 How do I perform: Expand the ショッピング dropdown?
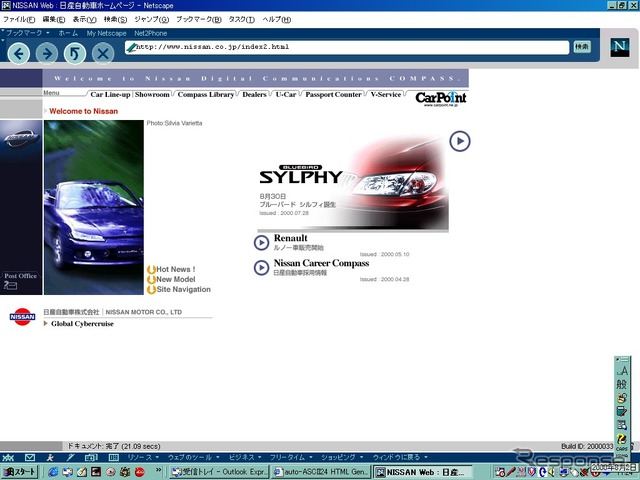pyautogui.click(x=342, y=457)
